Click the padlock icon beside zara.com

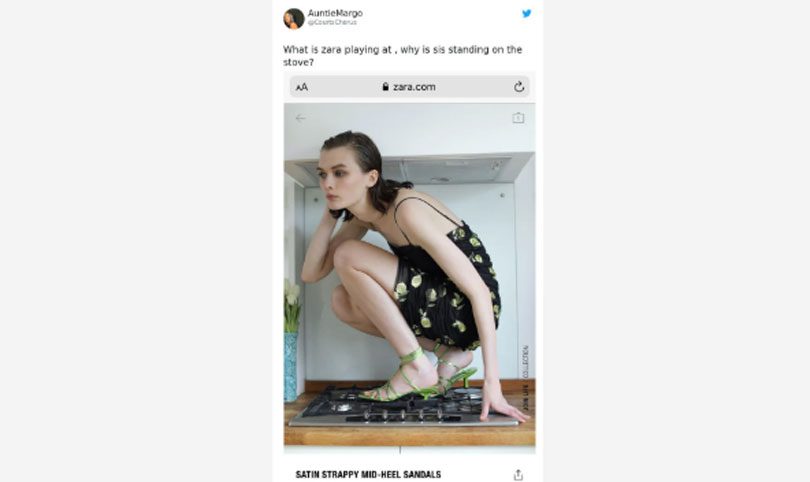tap(385, 87)
